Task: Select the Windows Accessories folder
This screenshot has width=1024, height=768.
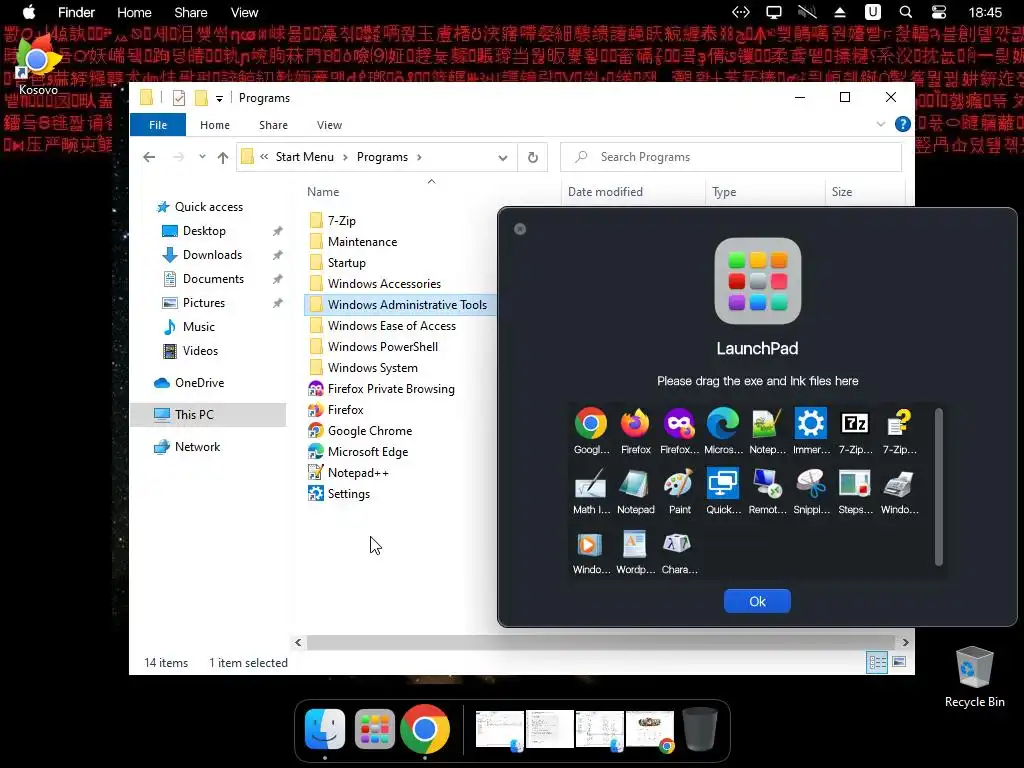Action: pyautogui.click(x=384, y=283)
